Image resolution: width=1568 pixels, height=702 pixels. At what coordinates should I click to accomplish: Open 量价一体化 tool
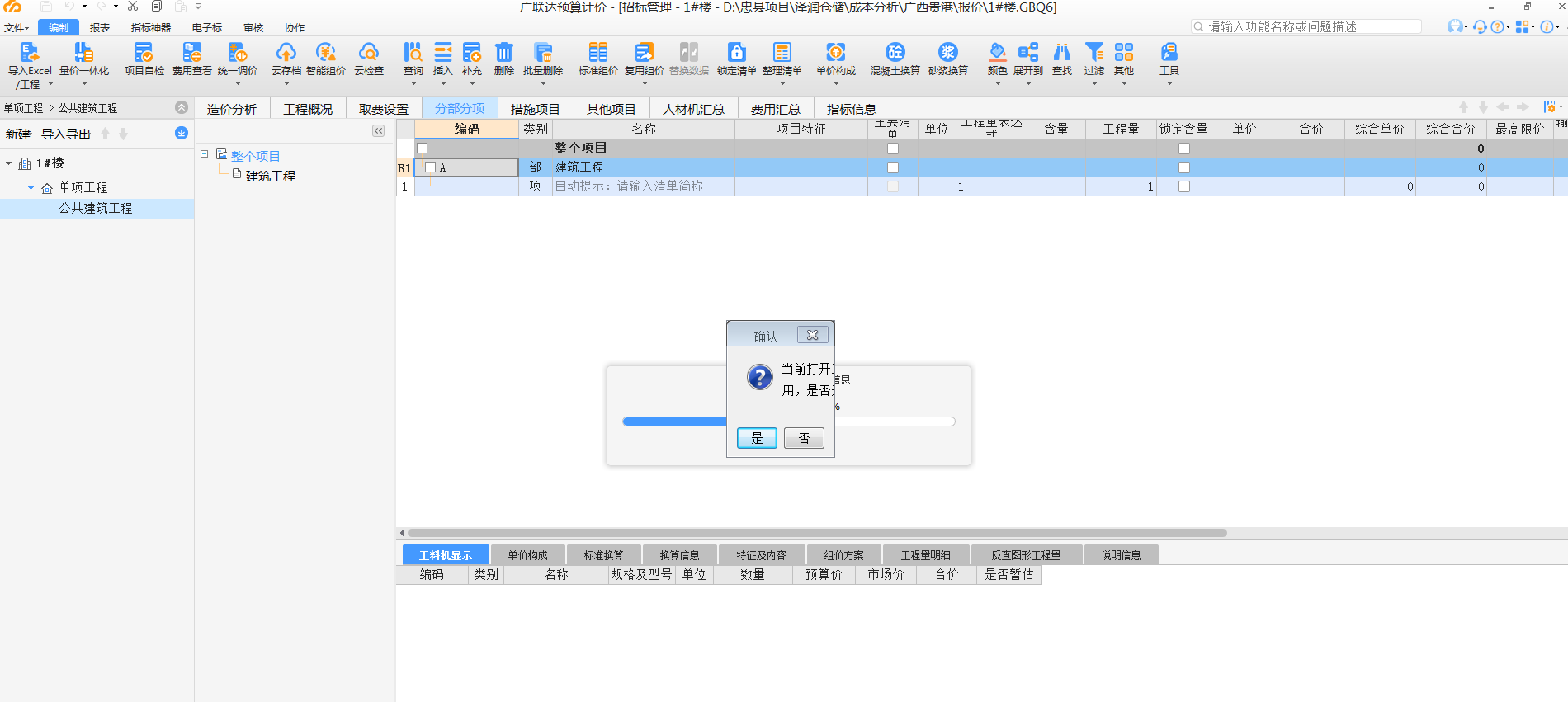[x=83, y=53]
